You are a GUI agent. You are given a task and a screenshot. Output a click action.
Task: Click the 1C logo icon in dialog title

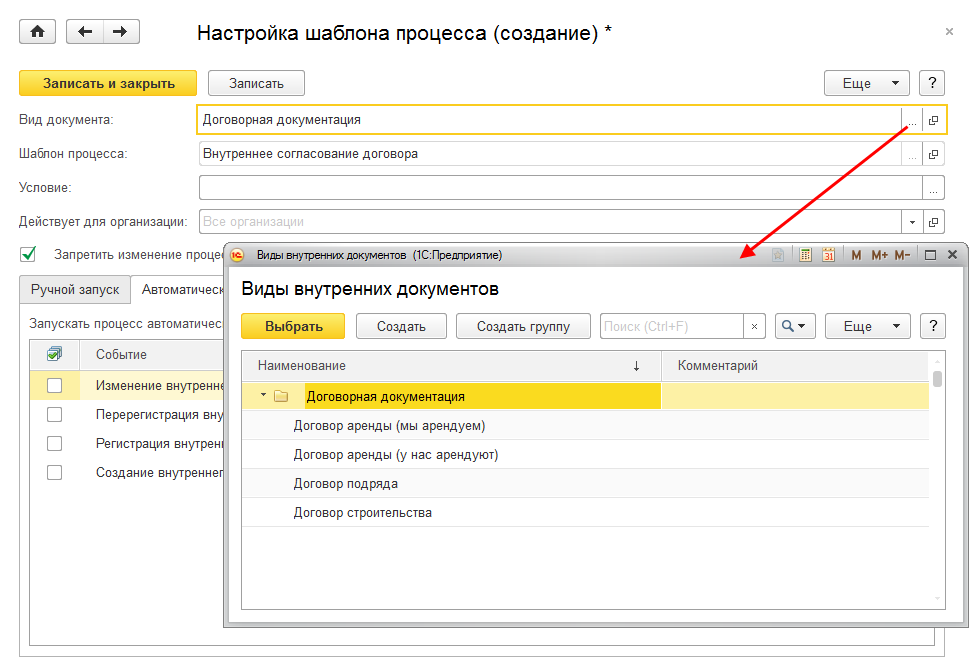coord(237,255)
